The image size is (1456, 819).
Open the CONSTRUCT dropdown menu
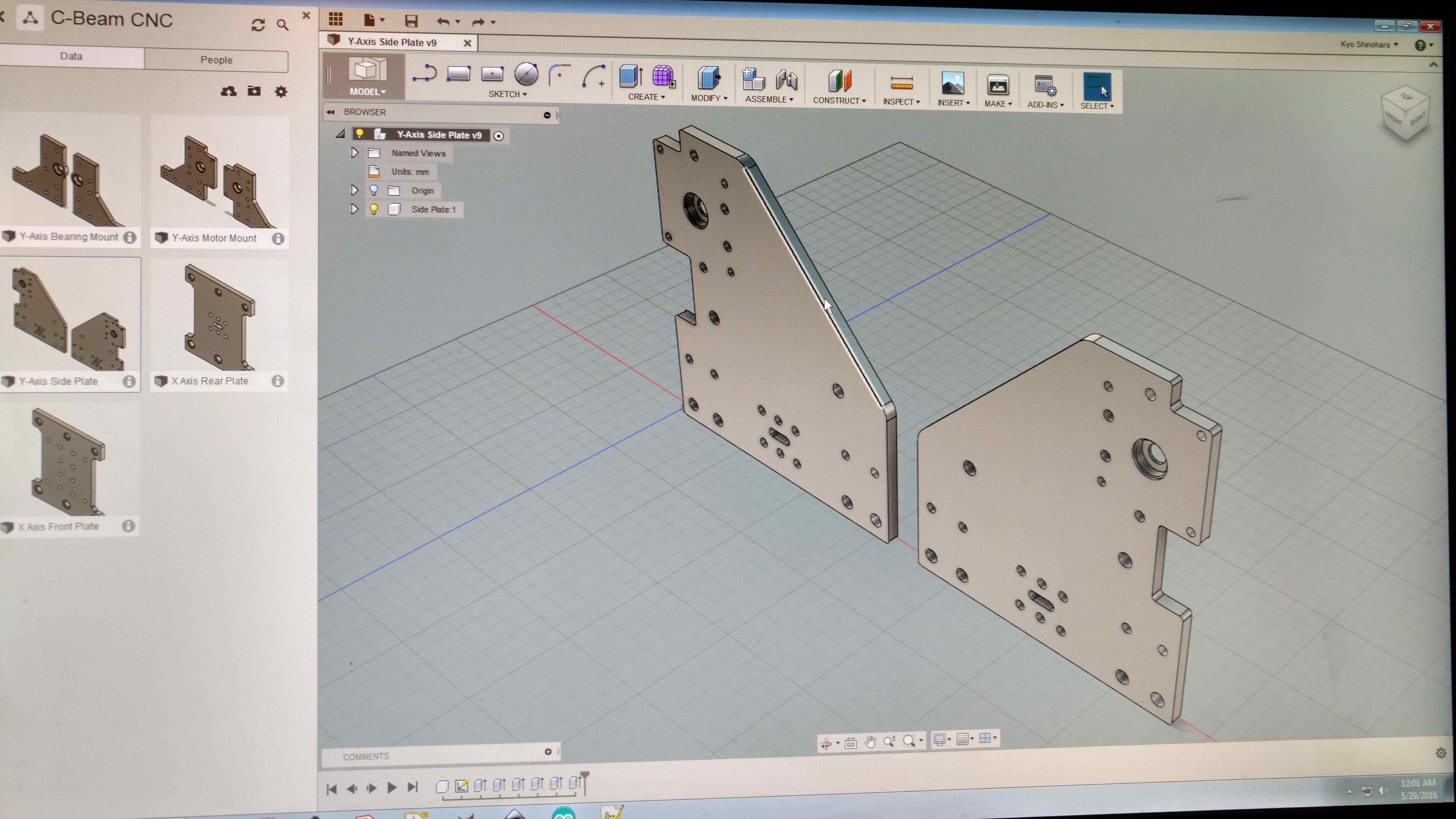click(x=839, y=101)
